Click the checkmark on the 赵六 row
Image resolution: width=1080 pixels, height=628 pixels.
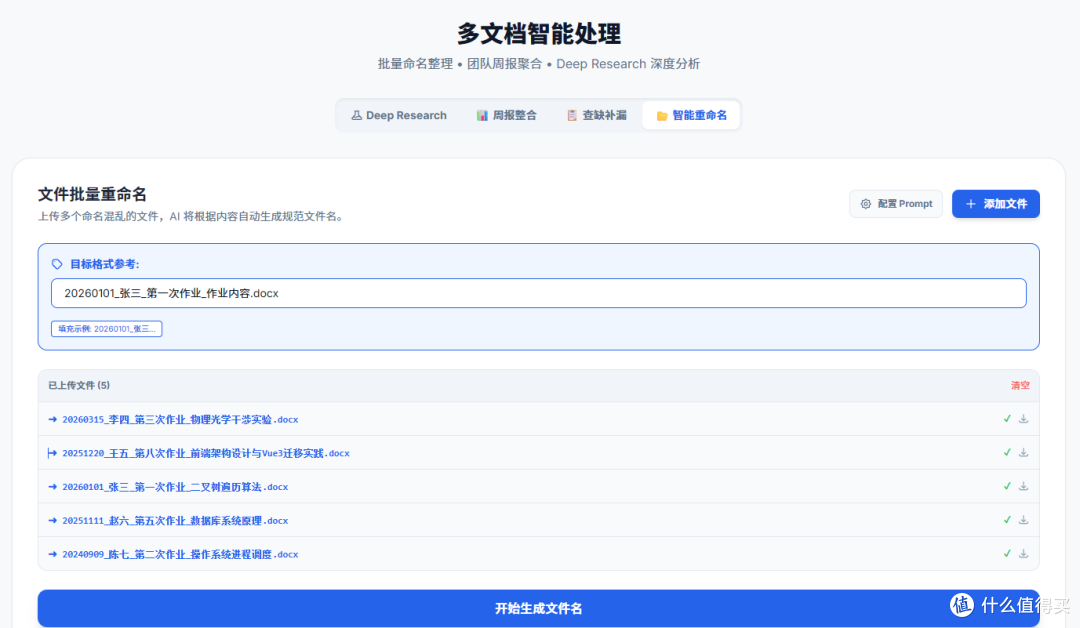coord(1007,520)
